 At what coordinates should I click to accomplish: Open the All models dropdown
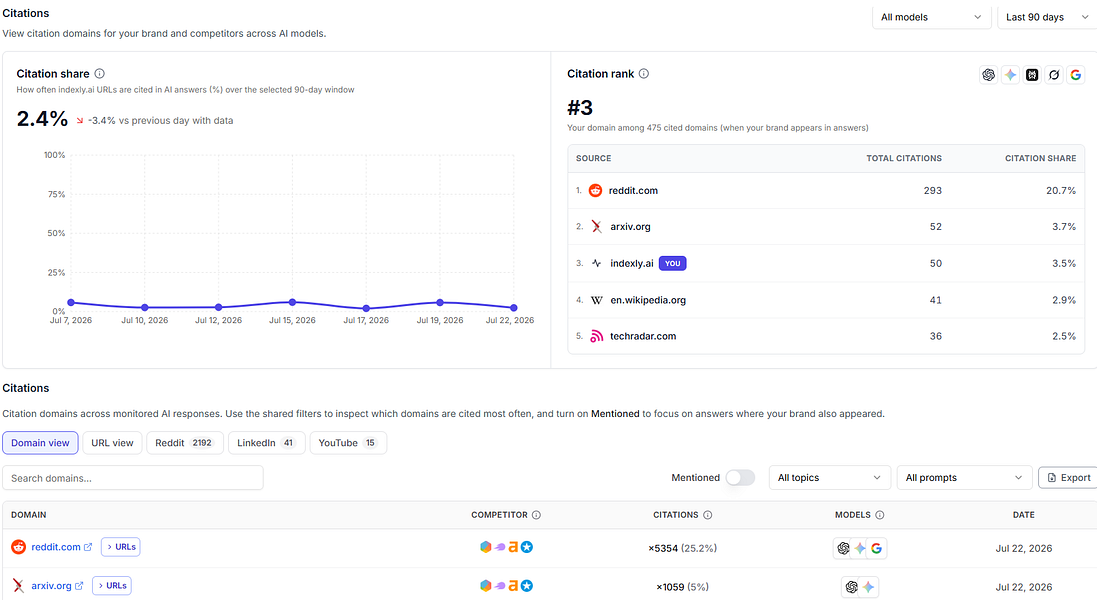click(931, 17)
